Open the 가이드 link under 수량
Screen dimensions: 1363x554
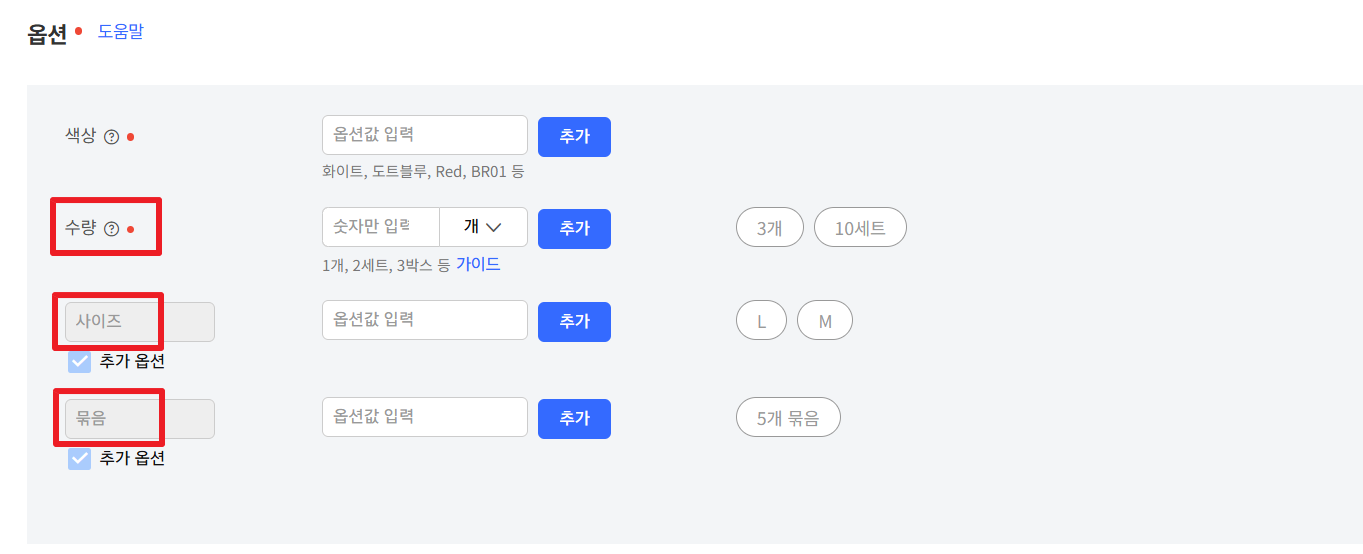click(478, 264)
